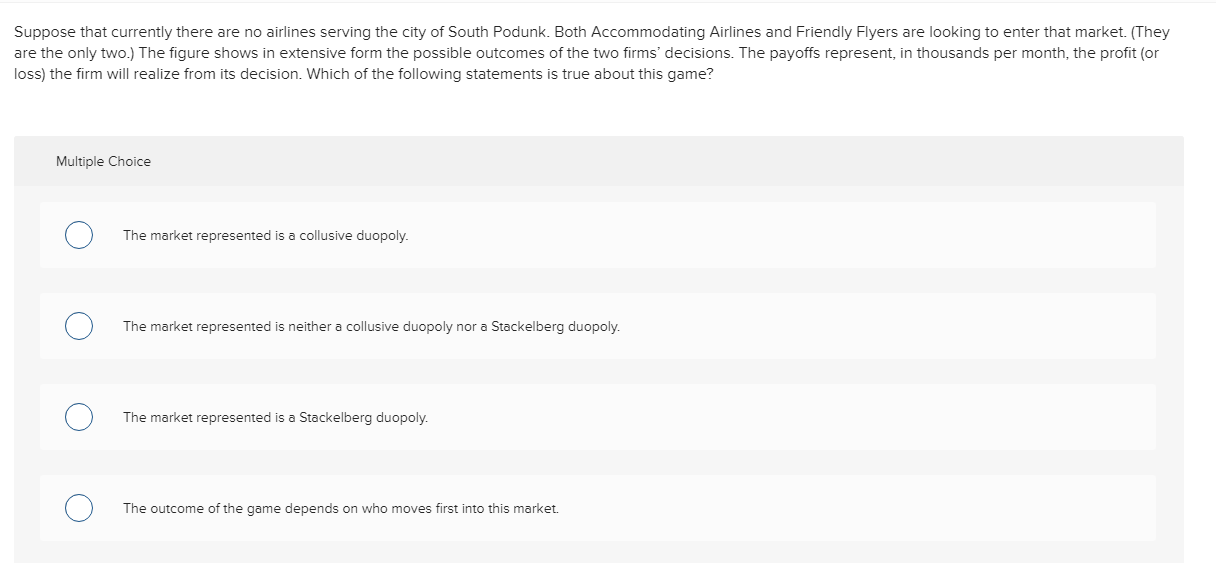Mark the Stackelberg duopoly radio button
This screenshot has width=1216, height=563.
(x=80, y=417)
